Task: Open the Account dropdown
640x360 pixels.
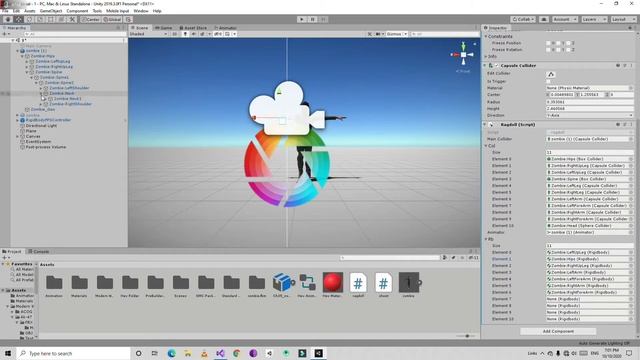Action: tap(564, 19)
